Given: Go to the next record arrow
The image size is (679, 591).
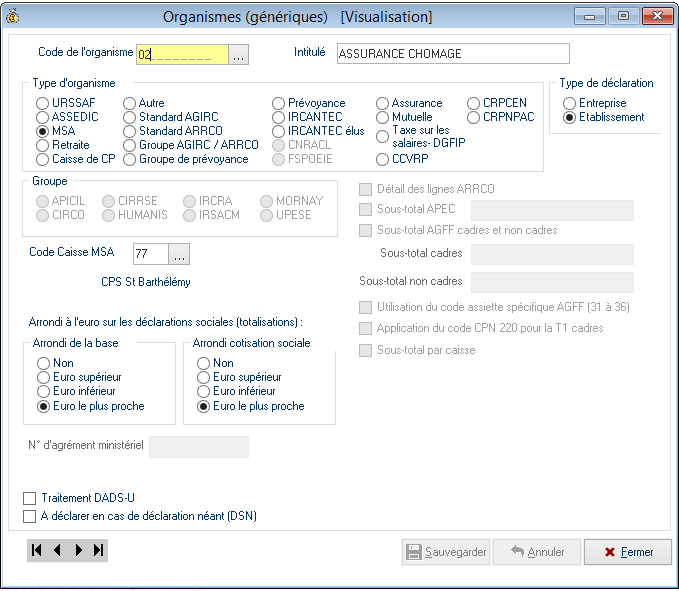Looking at the screenshot, I should click(78, 550).
